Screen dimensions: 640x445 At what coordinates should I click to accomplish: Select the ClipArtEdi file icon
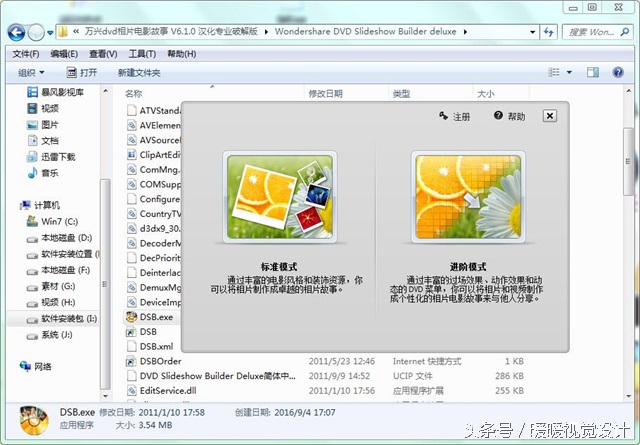tap(131, 155)
